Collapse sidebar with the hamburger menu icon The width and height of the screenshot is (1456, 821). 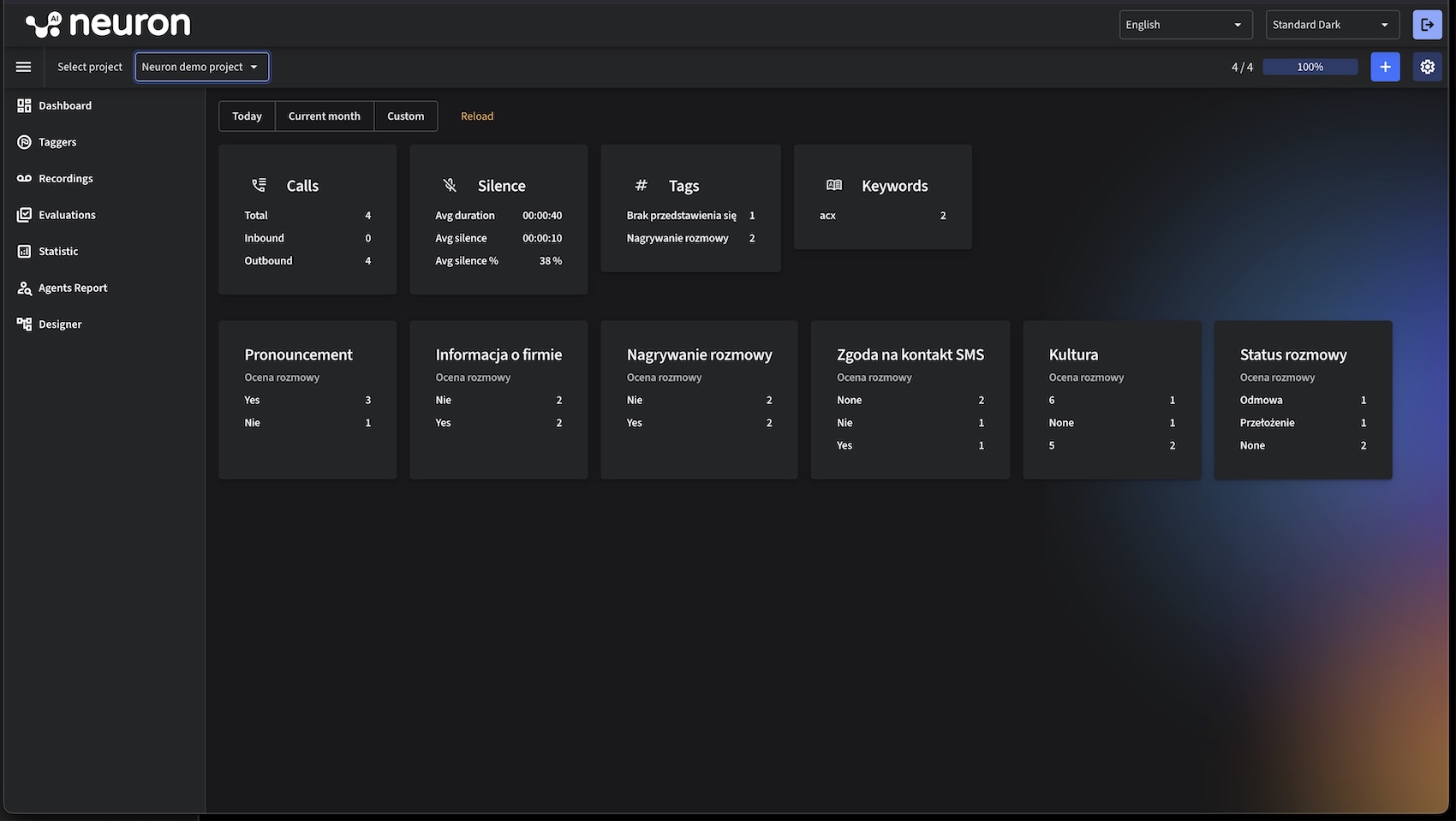click(23, 67)
